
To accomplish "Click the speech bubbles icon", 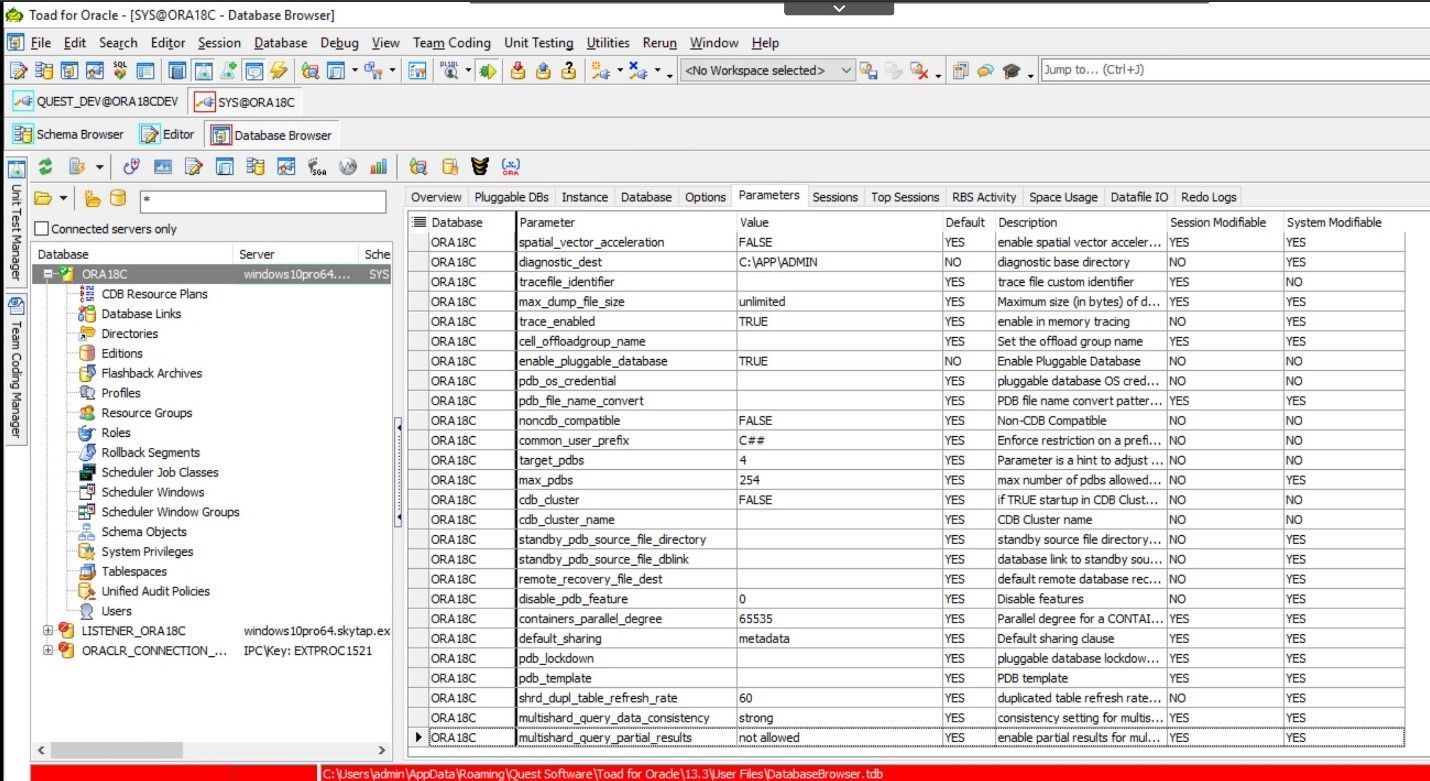I will (x=985, y=71).
